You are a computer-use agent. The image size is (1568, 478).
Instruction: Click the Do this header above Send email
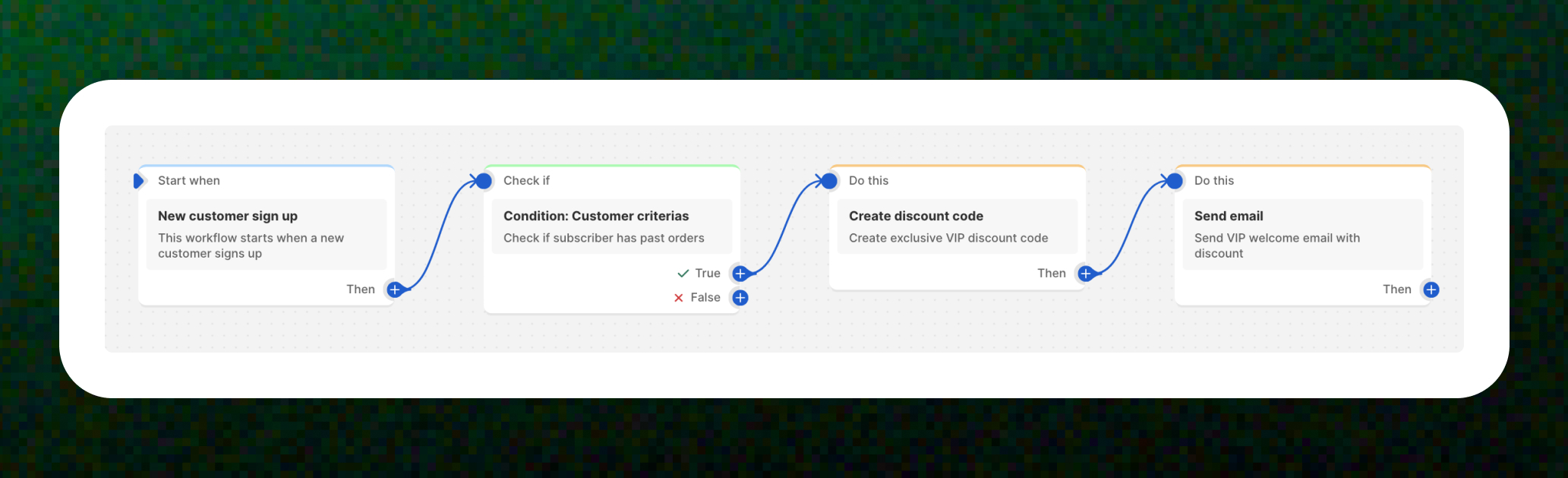(1214, 181)
